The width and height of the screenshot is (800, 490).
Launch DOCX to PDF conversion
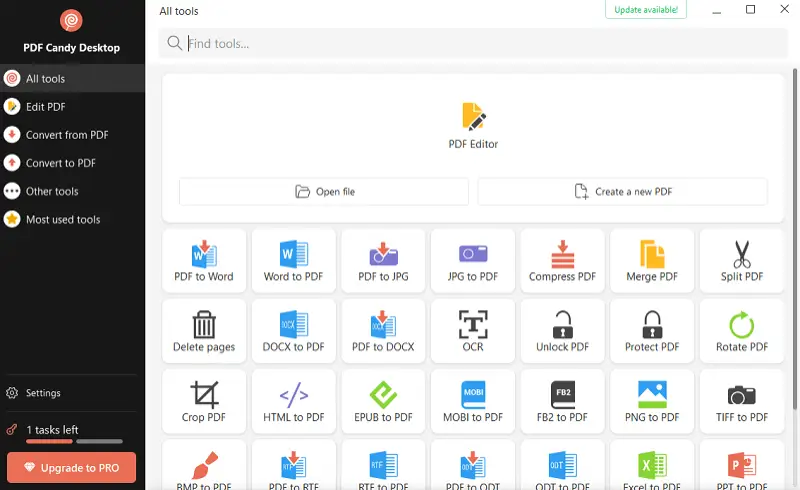[293, 331]
